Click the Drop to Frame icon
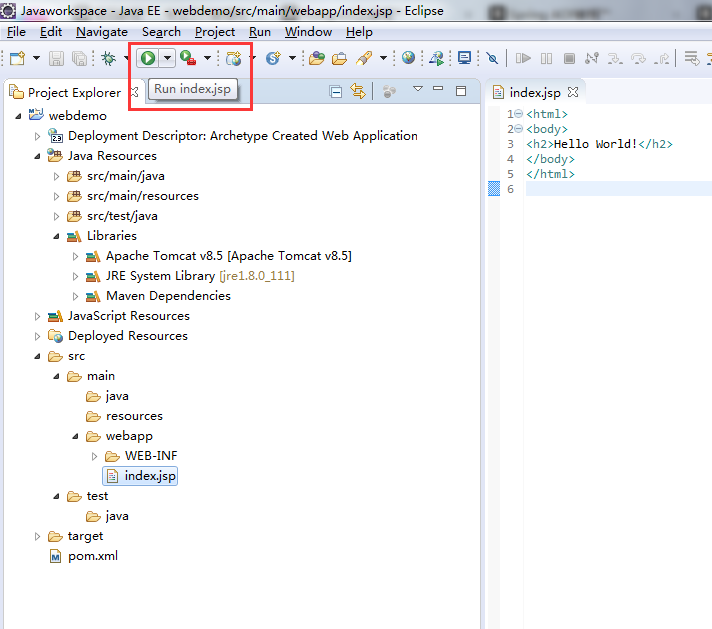The height and width of the screenshot is (629, 712). (x=692, y=58)
